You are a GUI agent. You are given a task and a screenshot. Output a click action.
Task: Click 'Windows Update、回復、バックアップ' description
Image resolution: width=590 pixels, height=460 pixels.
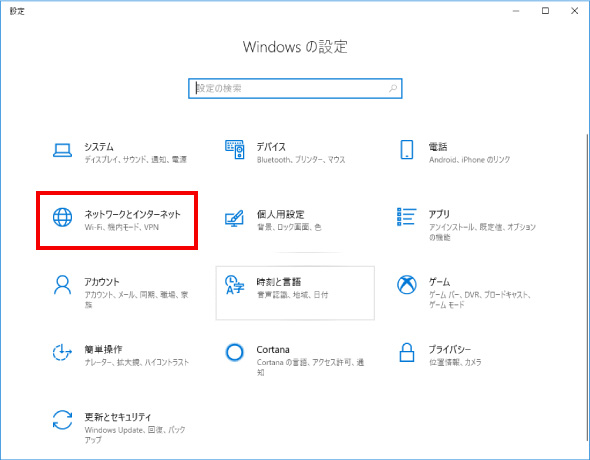[x=135, y=435]
